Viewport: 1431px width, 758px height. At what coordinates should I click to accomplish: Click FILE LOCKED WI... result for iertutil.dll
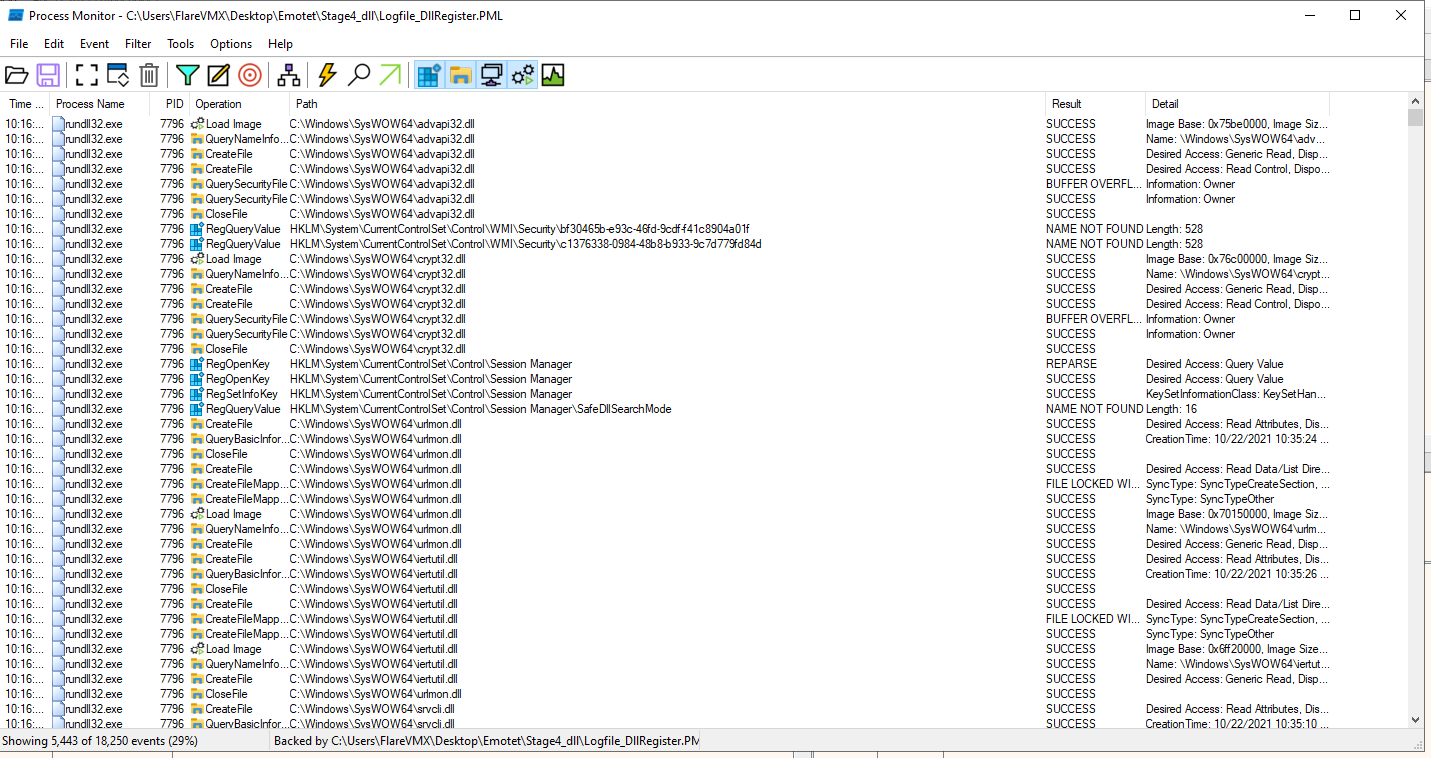[x=1093, y=619]
